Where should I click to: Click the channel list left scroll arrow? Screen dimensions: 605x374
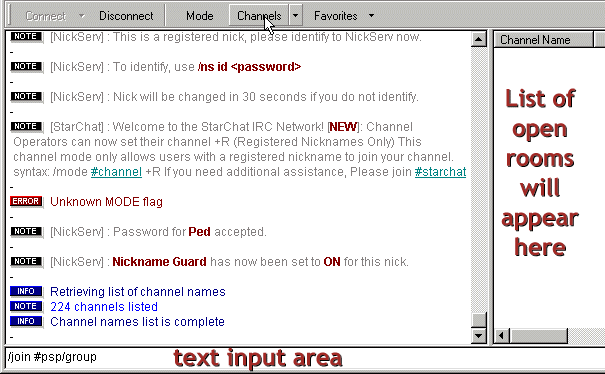coord(501,335)
